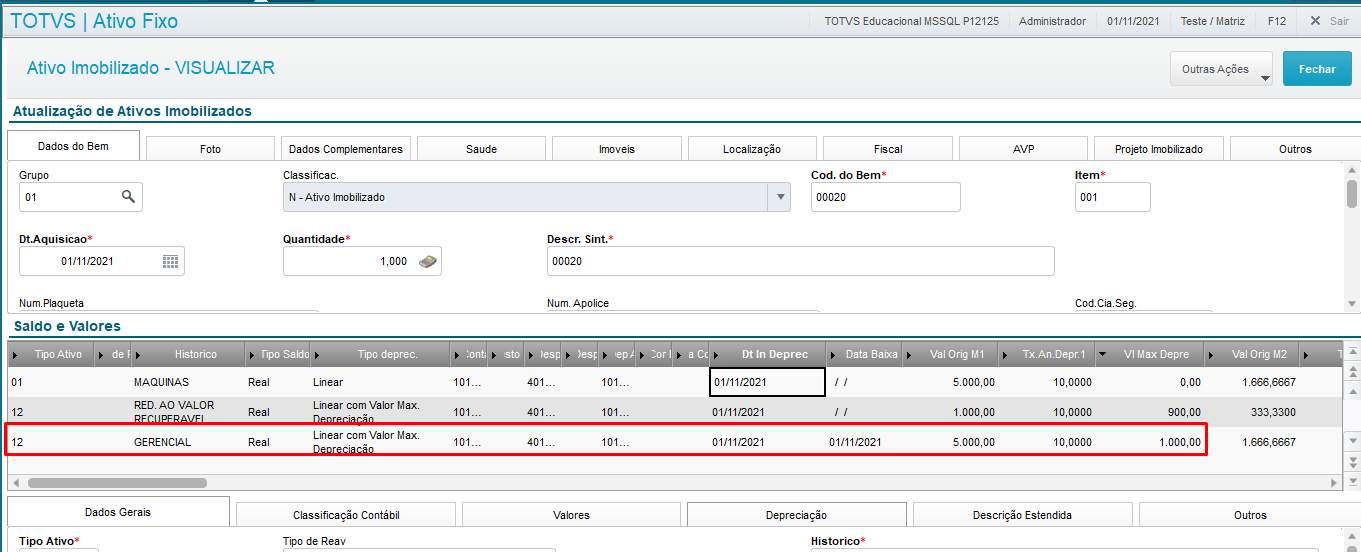
Task: Click the Tipo Saldo column header
Action: (278, 354)
